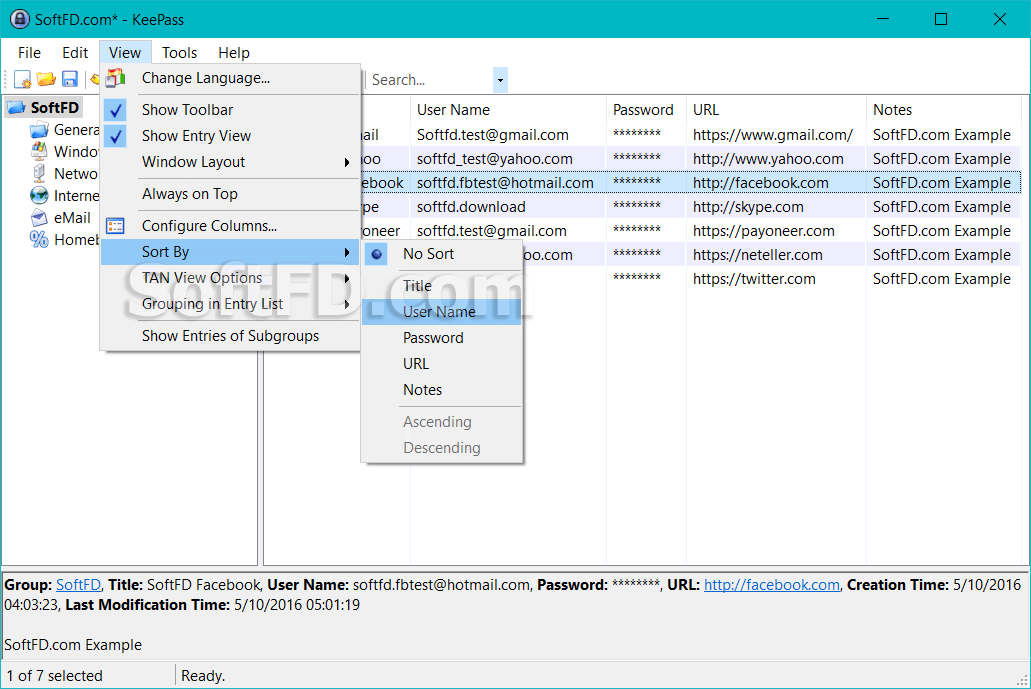Viewport: 1031px width, 689px height.
Task: Choose Ascending sort order
Action: tap(442, 422)
